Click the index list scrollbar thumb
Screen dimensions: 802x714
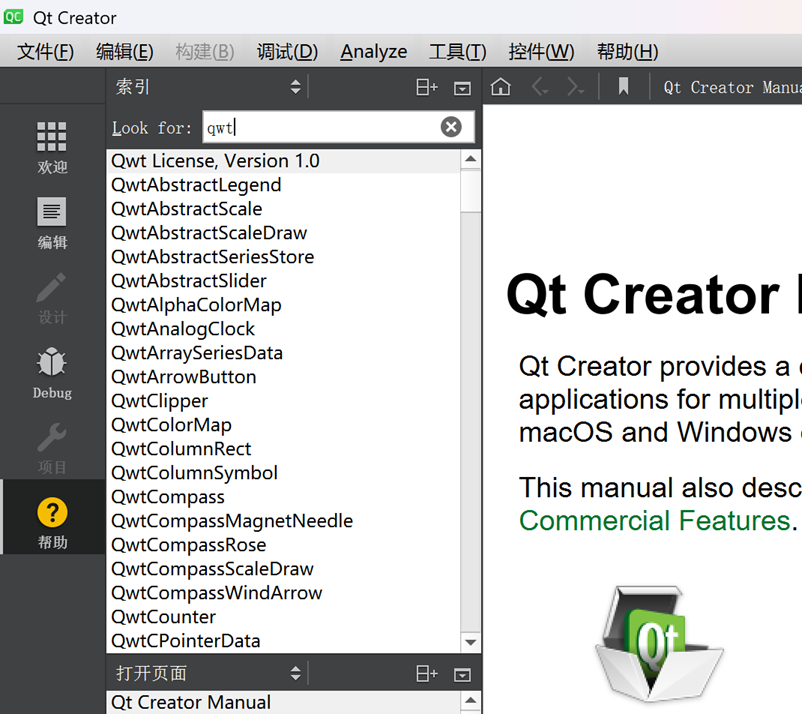click(x=471, y=191)
